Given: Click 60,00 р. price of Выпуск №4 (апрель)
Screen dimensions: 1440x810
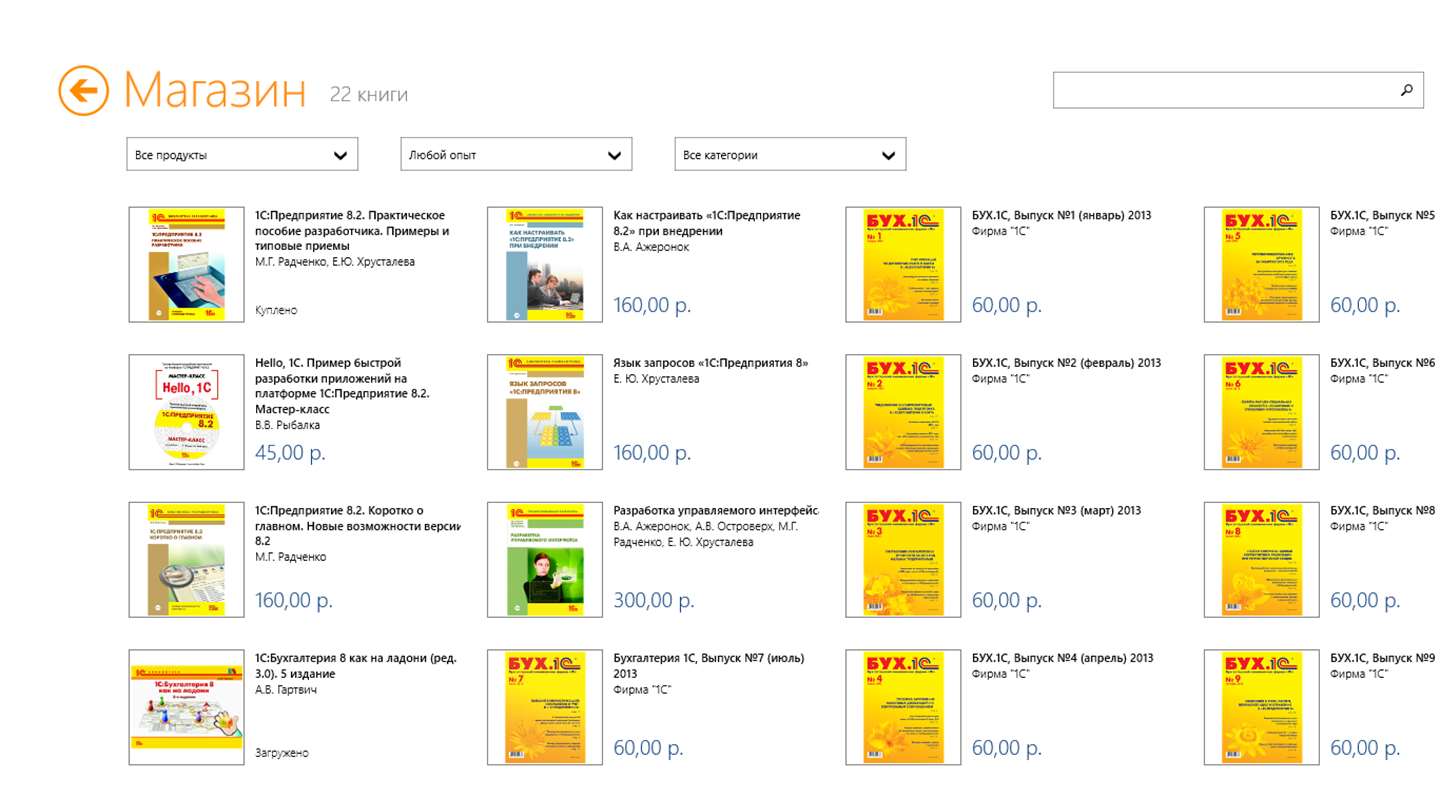Looking at the screenshot, I should (x=1007, y=747).
